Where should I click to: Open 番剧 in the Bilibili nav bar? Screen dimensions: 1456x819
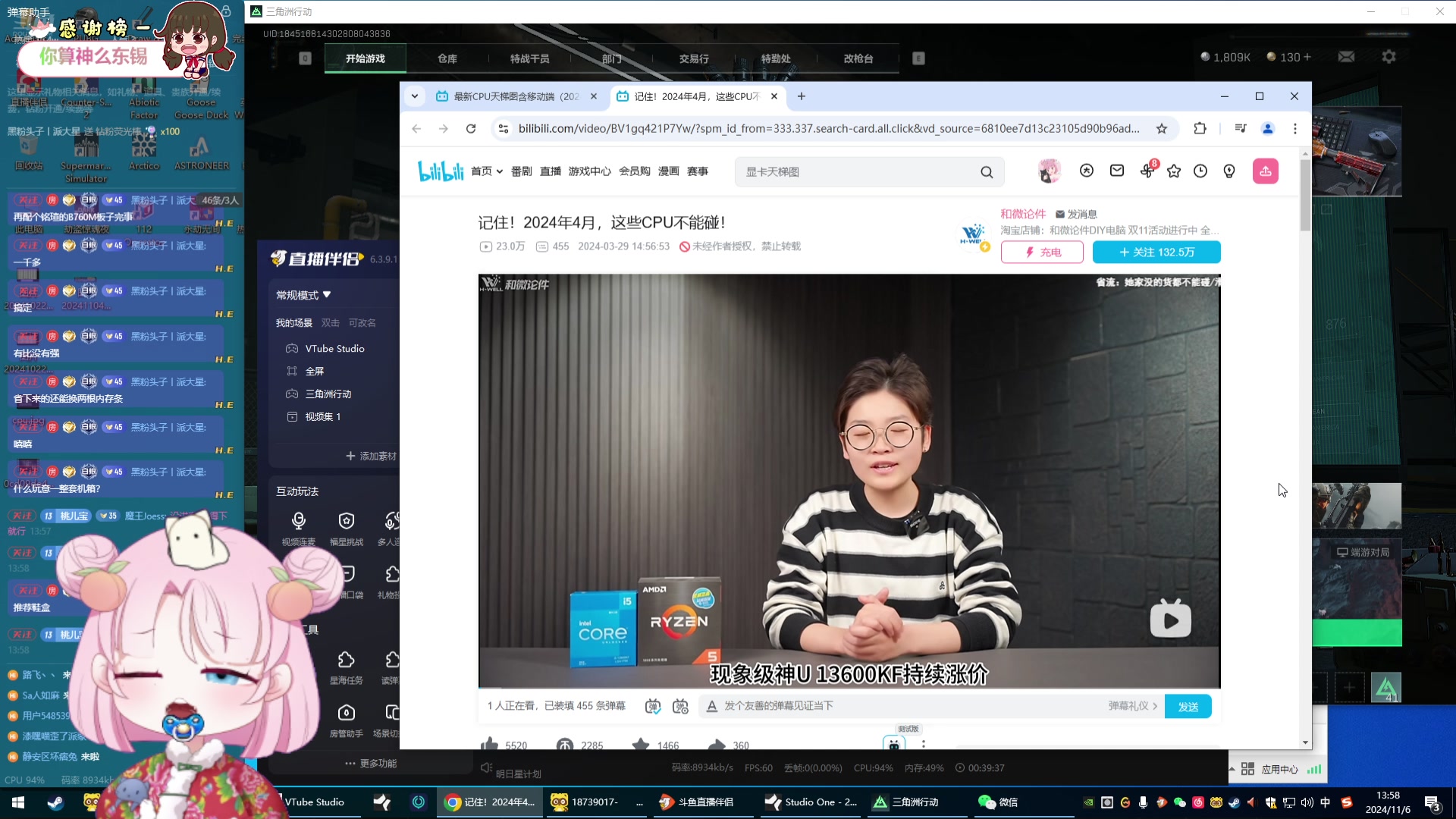(522, 171)
